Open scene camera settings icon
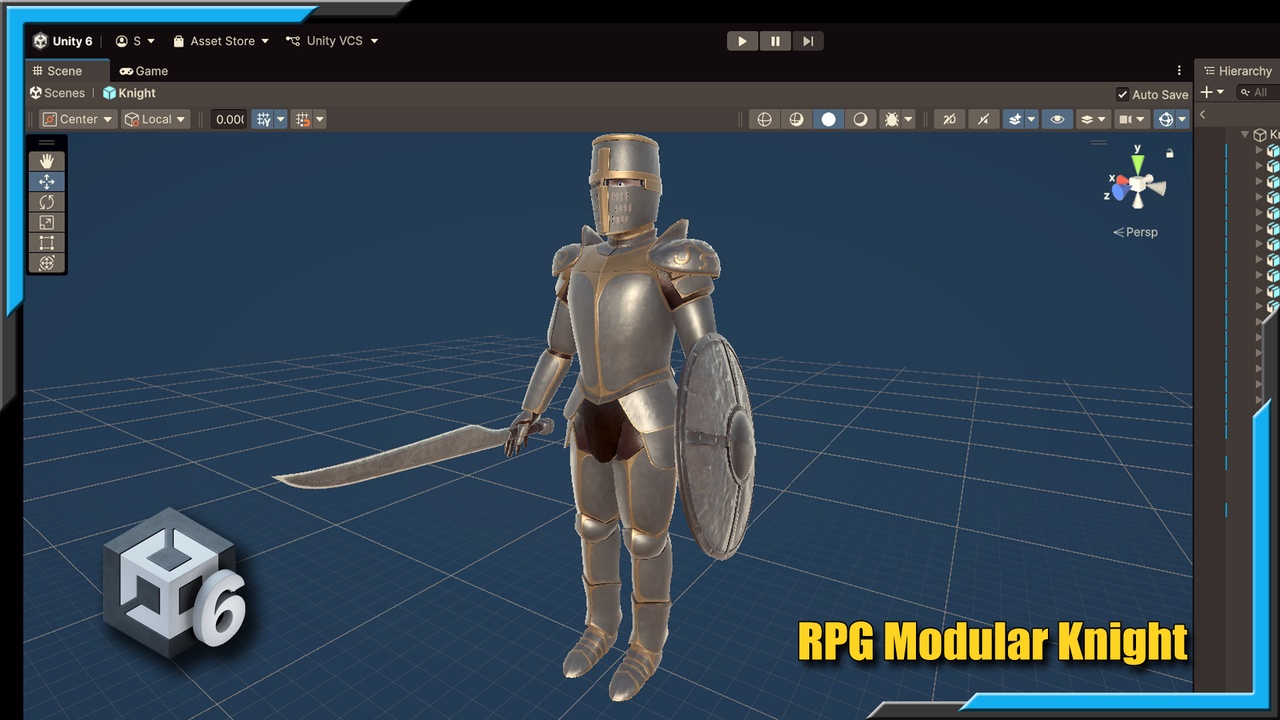The width and height of the screenshot is (1280, 720). (x=1125, y=119)
